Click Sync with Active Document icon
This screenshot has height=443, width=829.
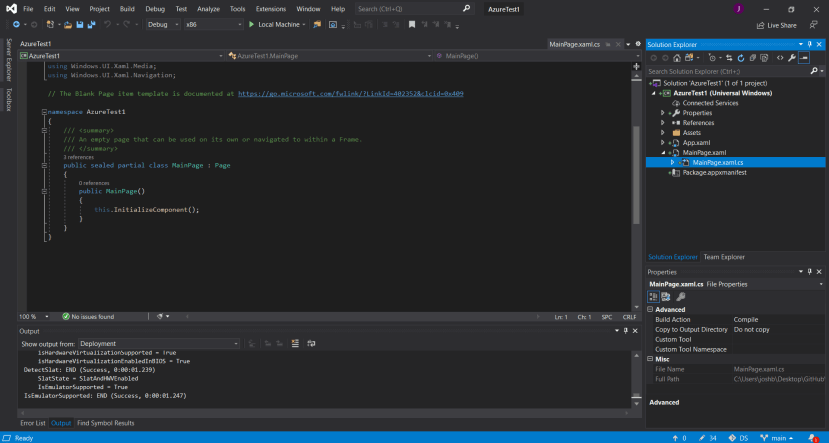[729, 58]
